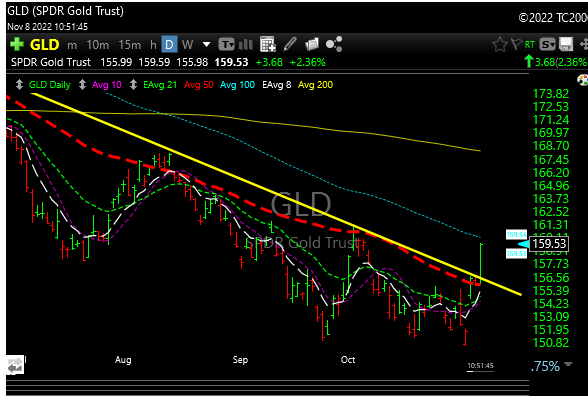This screenshot has width=588, height=396.
Task: Click the 'Aug' date axis label
Action: [123, 360]
